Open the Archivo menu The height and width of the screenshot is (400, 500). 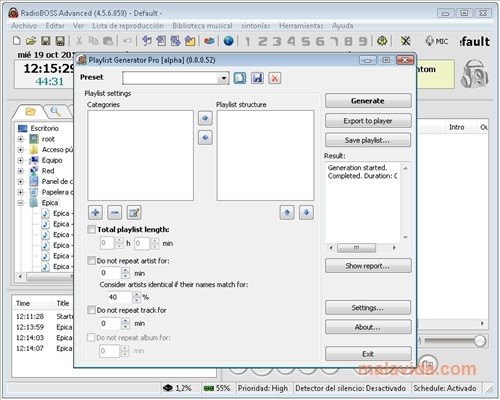24,26
